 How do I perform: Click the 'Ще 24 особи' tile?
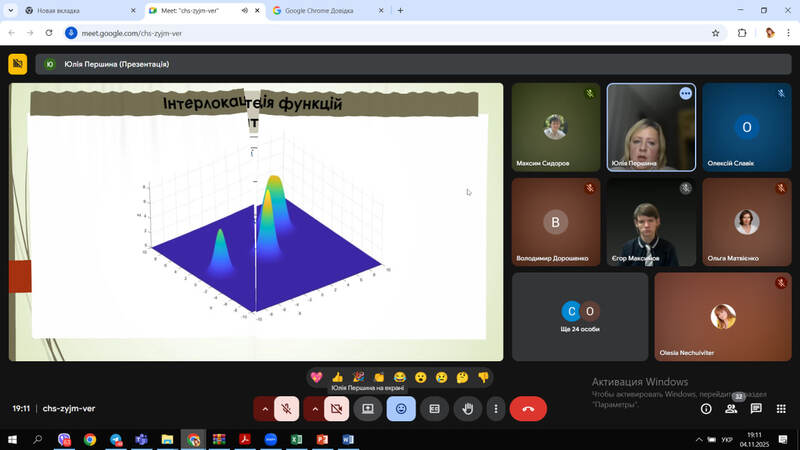pos(579,316)
